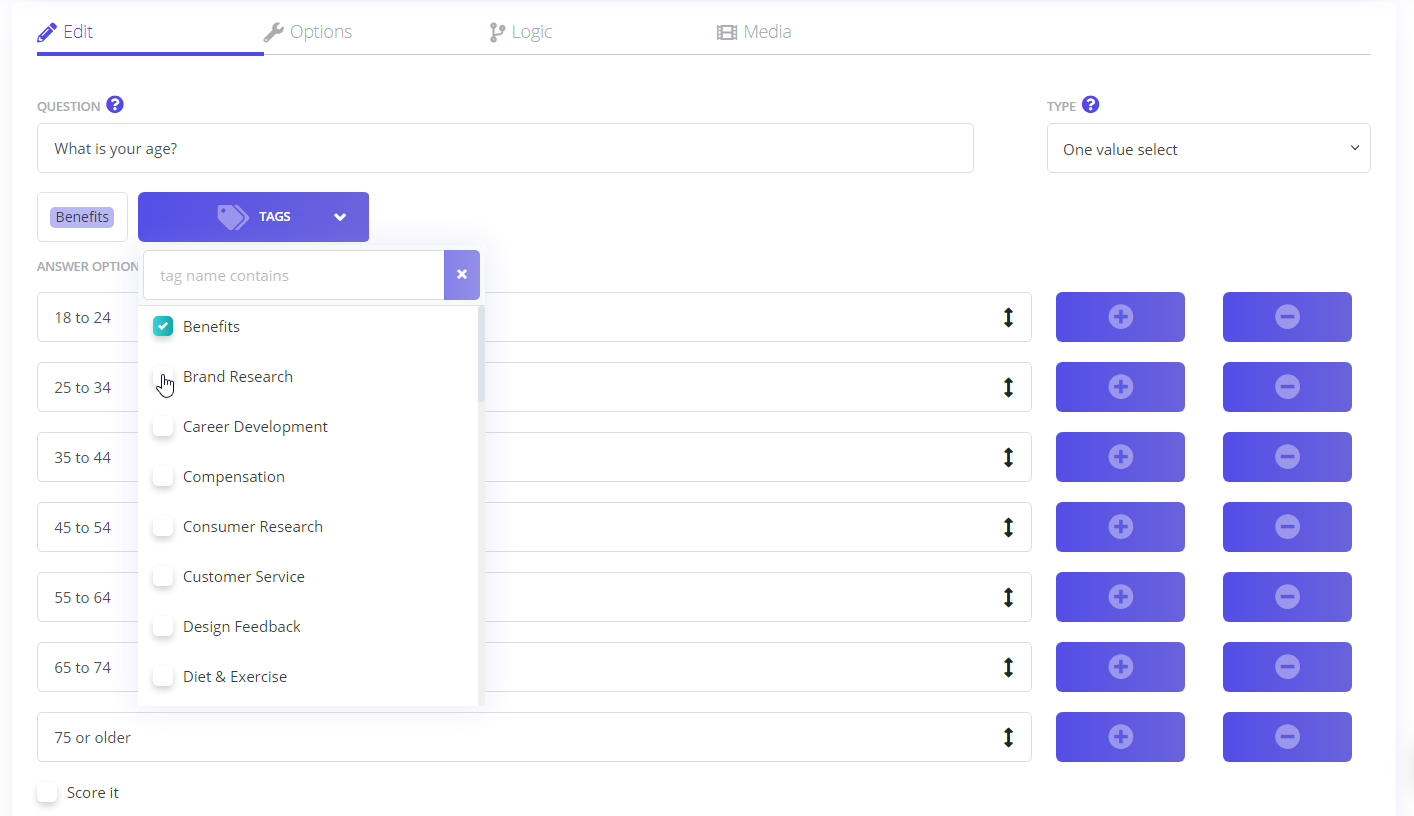Switch to the Edit tab
This screenshot has height=816, width=1414.
(x=65, y=32)
